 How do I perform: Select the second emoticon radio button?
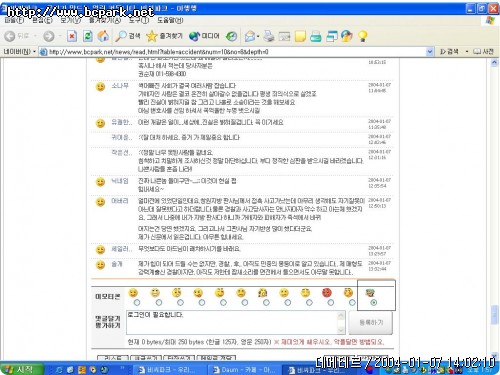pos(159,303)
